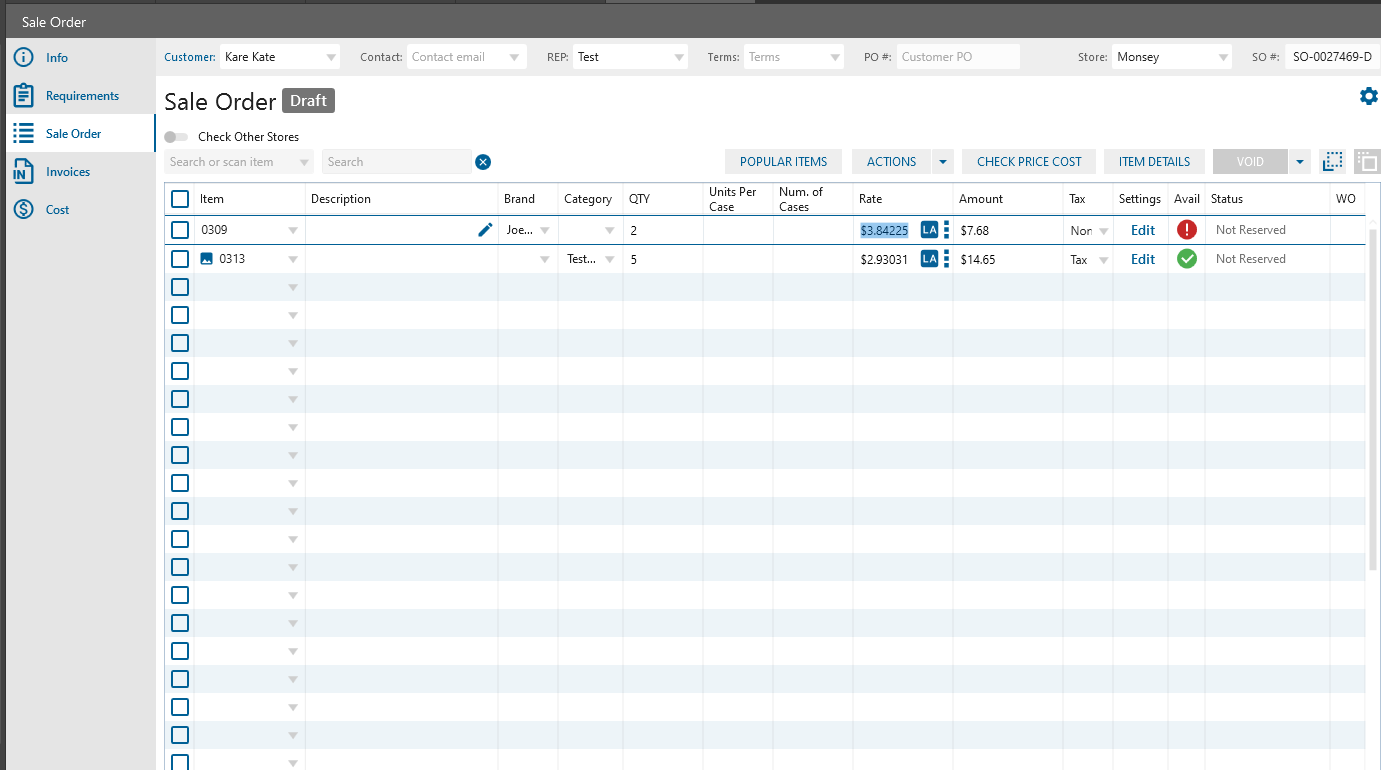The image size is (1381, 770).
Task: Click the LA badge on item 0309
Action: [x=929, y=230]
